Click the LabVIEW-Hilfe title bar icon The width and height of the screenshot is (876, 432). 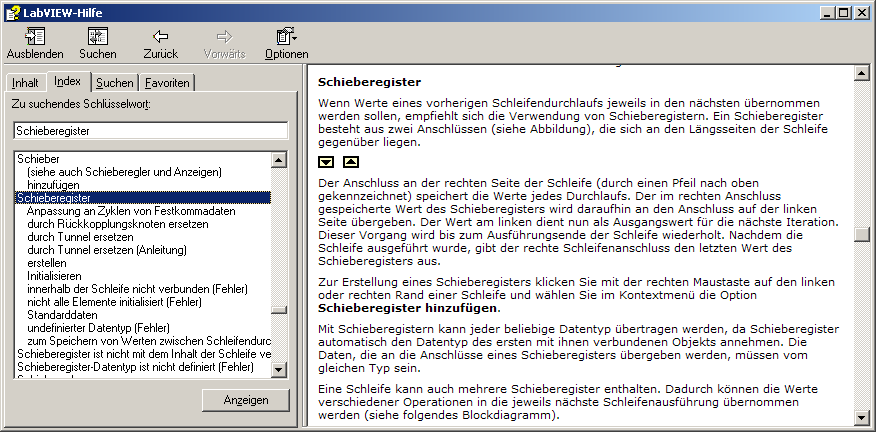pyautogui.click(x=12, y=12)
